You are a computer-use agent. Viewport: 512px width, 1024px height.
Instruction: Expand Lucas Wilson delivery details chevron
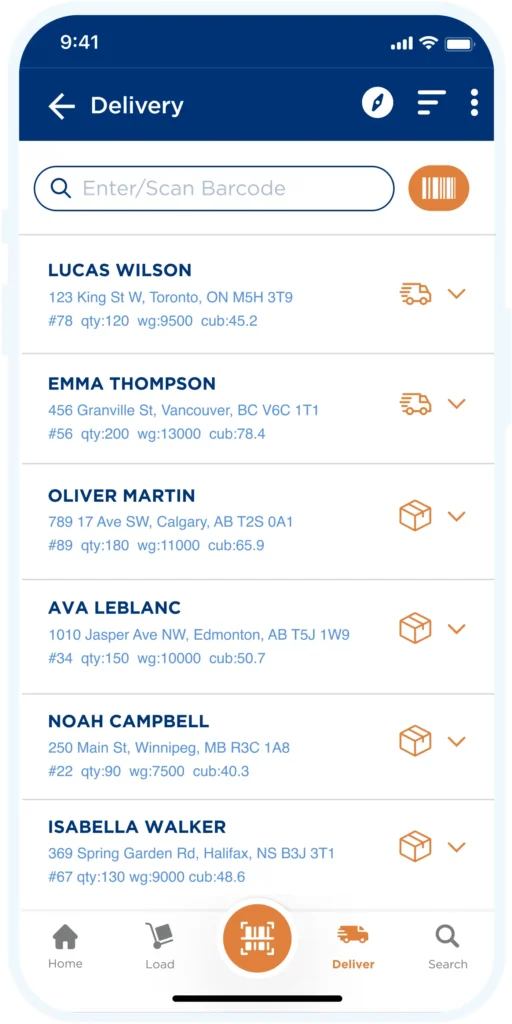pyautogui.click(x=456, y=294)
